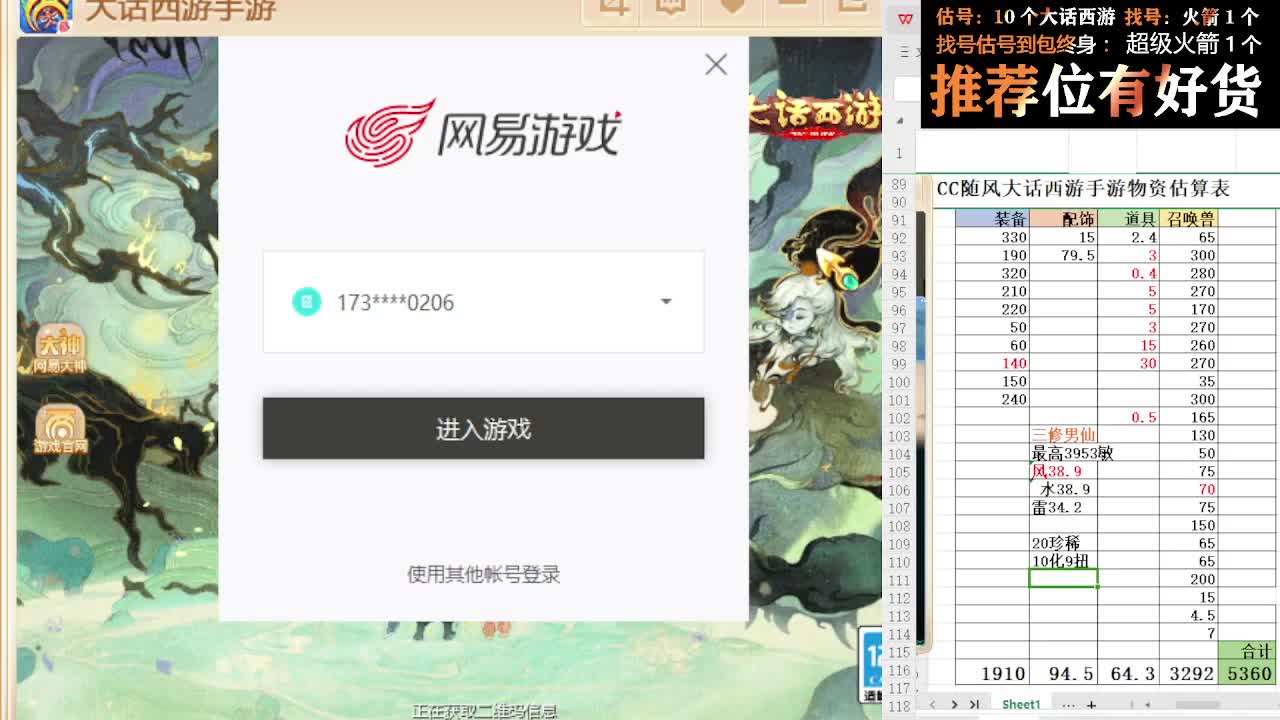Click the hamburger menu icon below WPS logo

(x=903, y=52)
